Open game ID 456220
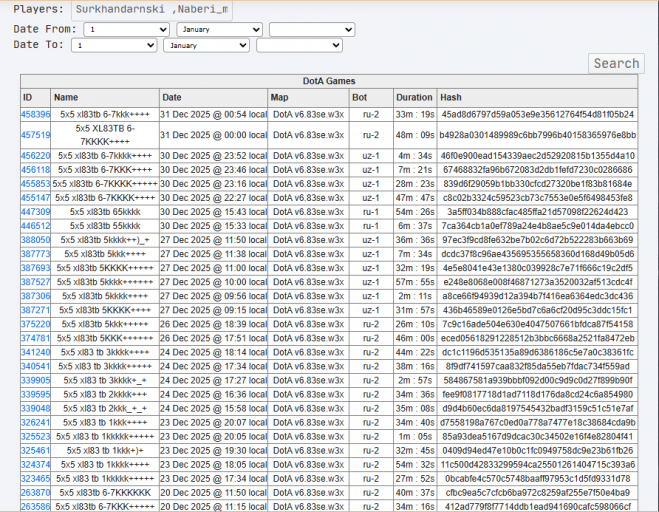The height and width of the screenshot is (512, 659). click(x=35, y=156)
